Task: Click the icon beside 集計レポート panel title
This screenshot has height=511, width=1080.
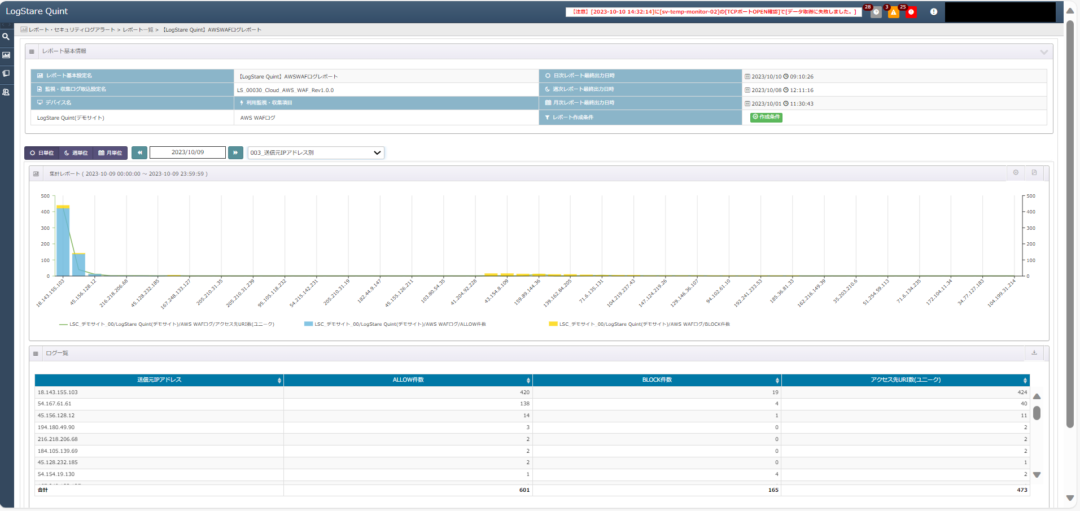Action: (x=36, y=174)
